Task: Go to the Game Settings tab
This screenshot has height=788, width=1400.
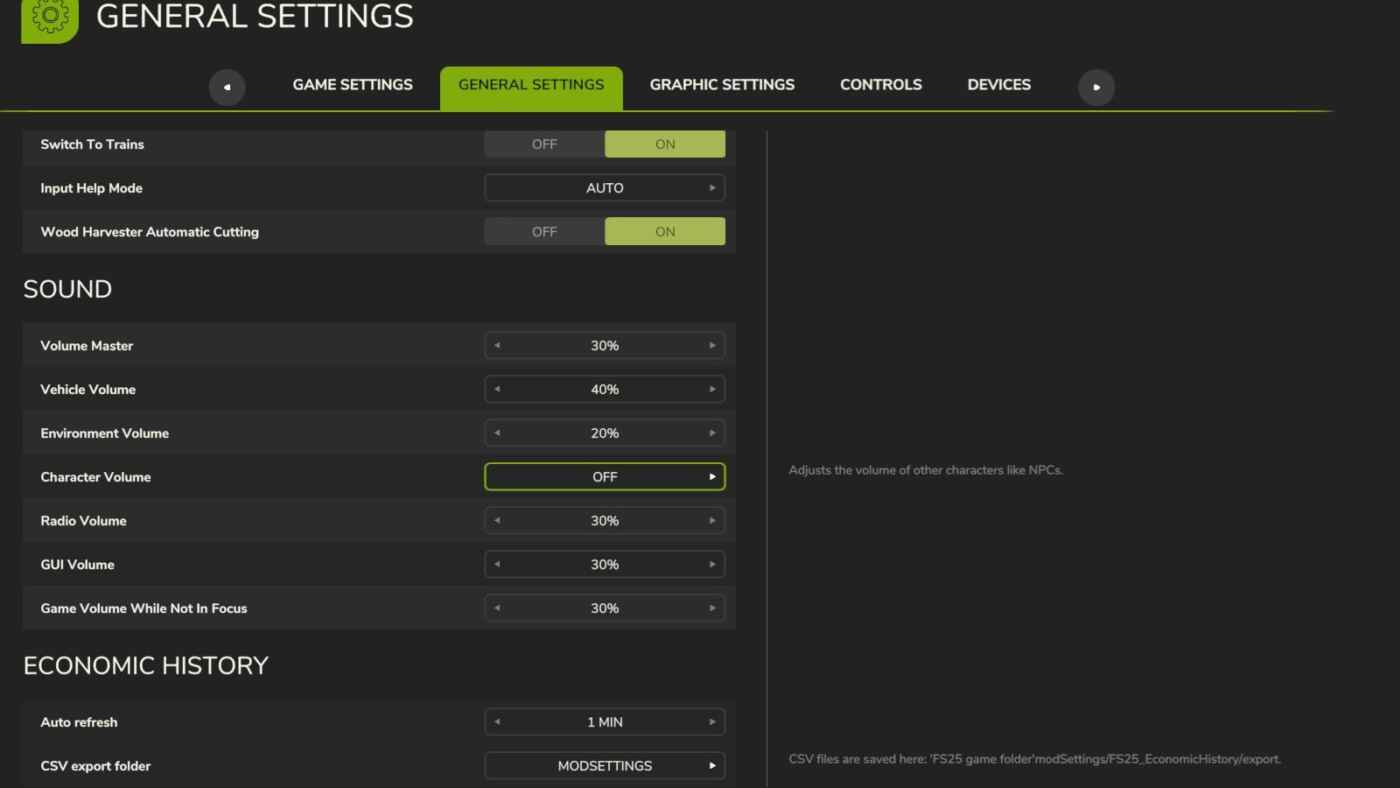Action: (x=352, y=85)
